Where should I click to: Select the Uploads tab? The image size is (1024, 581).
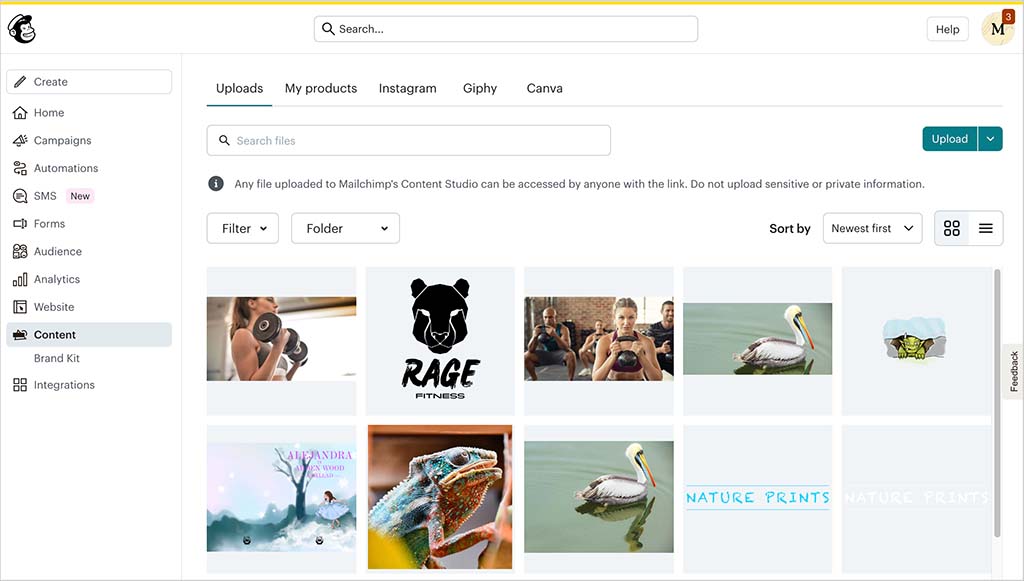point(239,88)
